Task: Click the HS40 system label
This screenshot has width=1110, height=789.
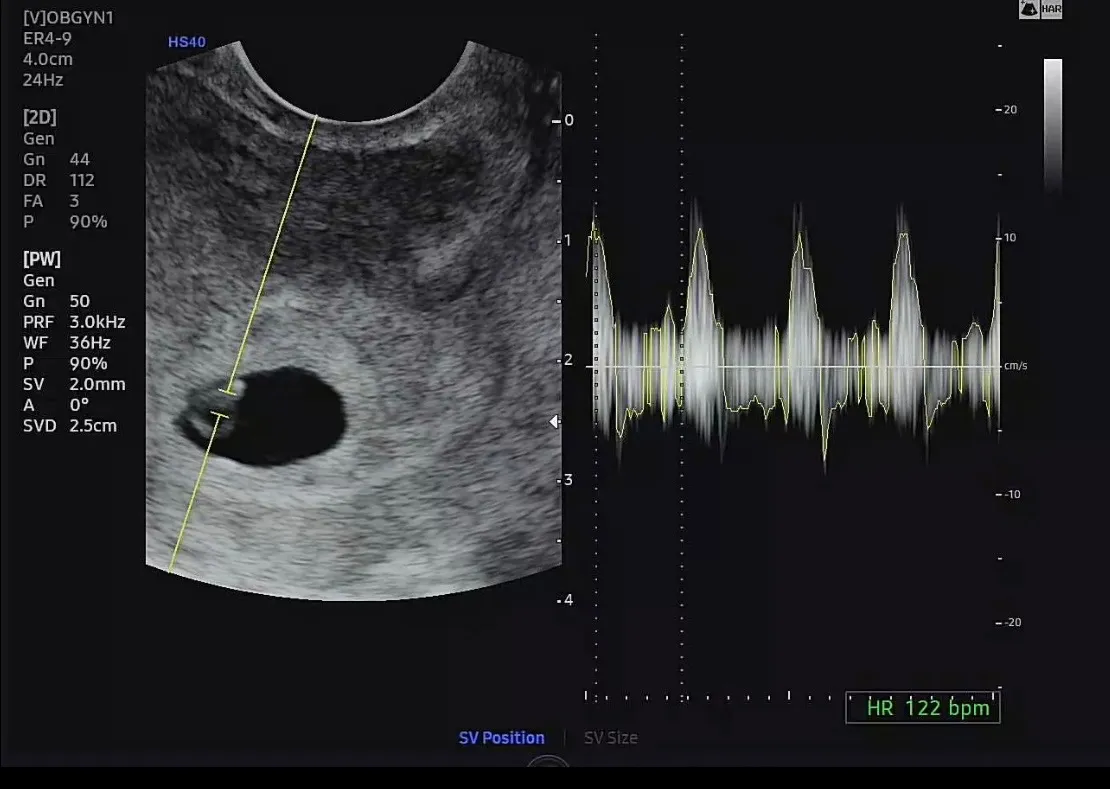Action: tap(187, 42)
